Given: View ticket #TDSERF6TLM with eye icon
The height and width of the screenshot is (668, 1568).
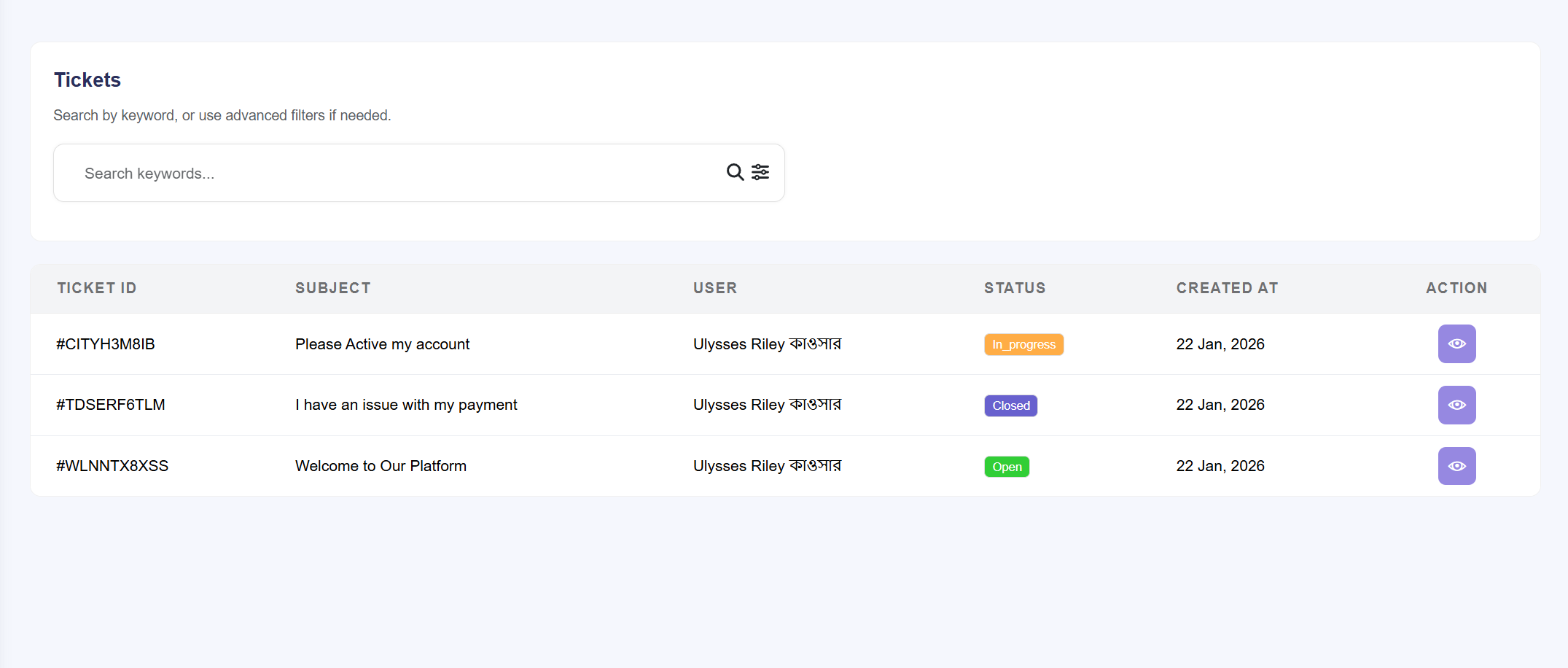Looking at the screenshot, I should pos(1456,405).
